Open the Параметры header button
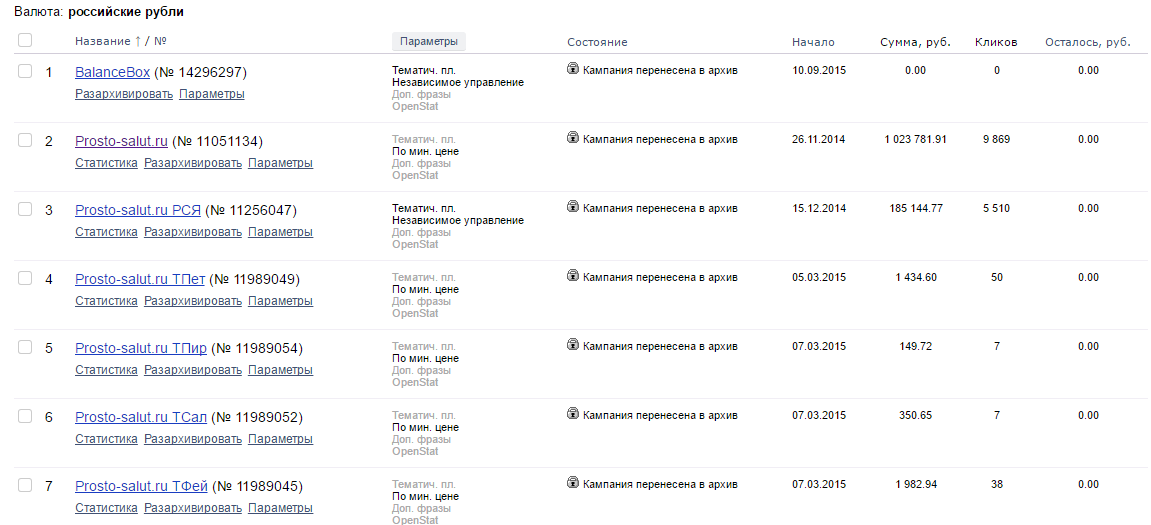Image resolution: width=1151 pixels, height=525 pixels. tap(429, 42)
